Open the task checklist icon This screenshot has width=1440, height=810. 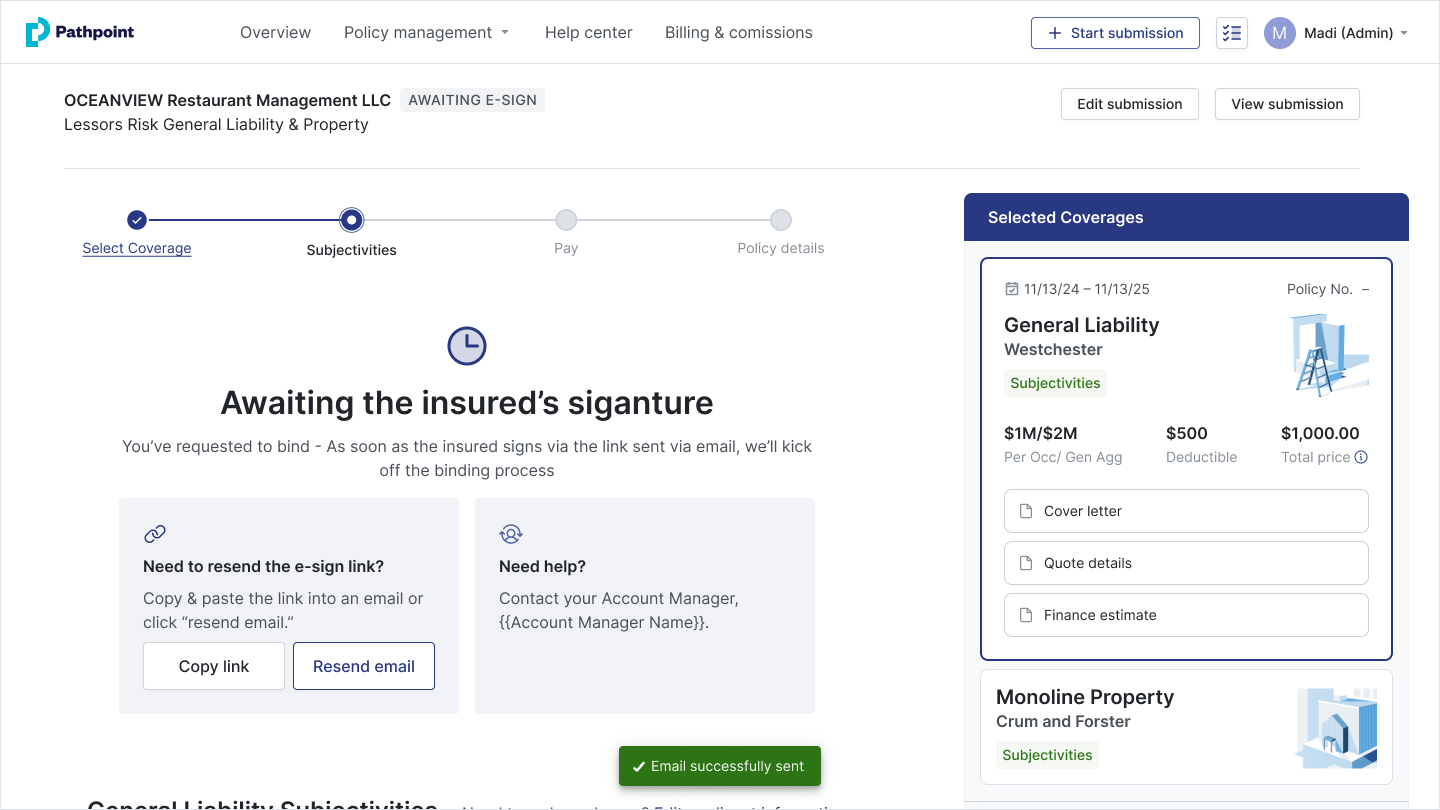click(1231, 33)
